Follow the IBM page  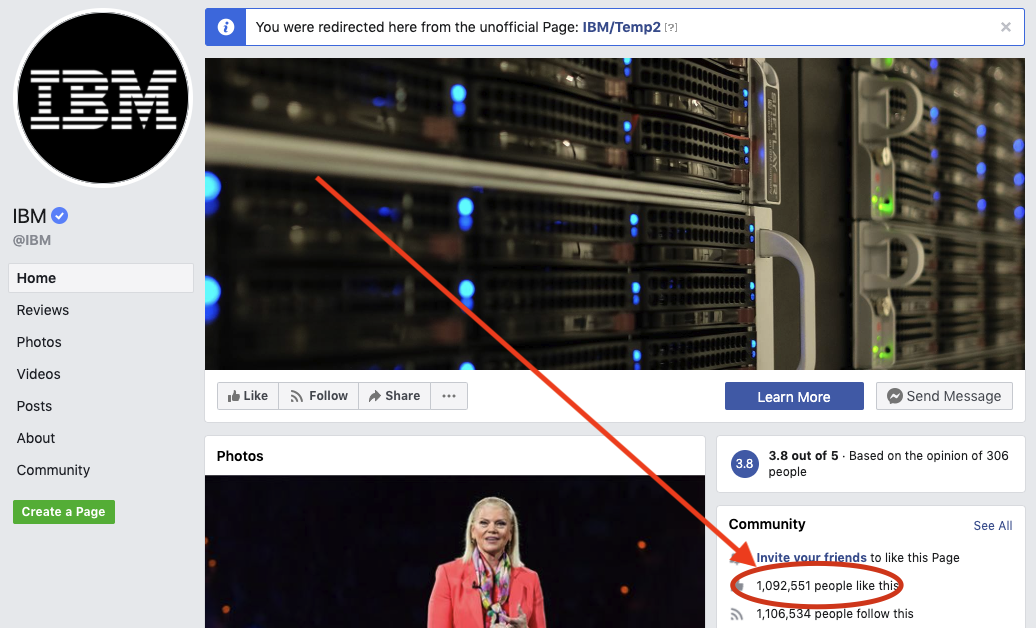tap(319, 396)
